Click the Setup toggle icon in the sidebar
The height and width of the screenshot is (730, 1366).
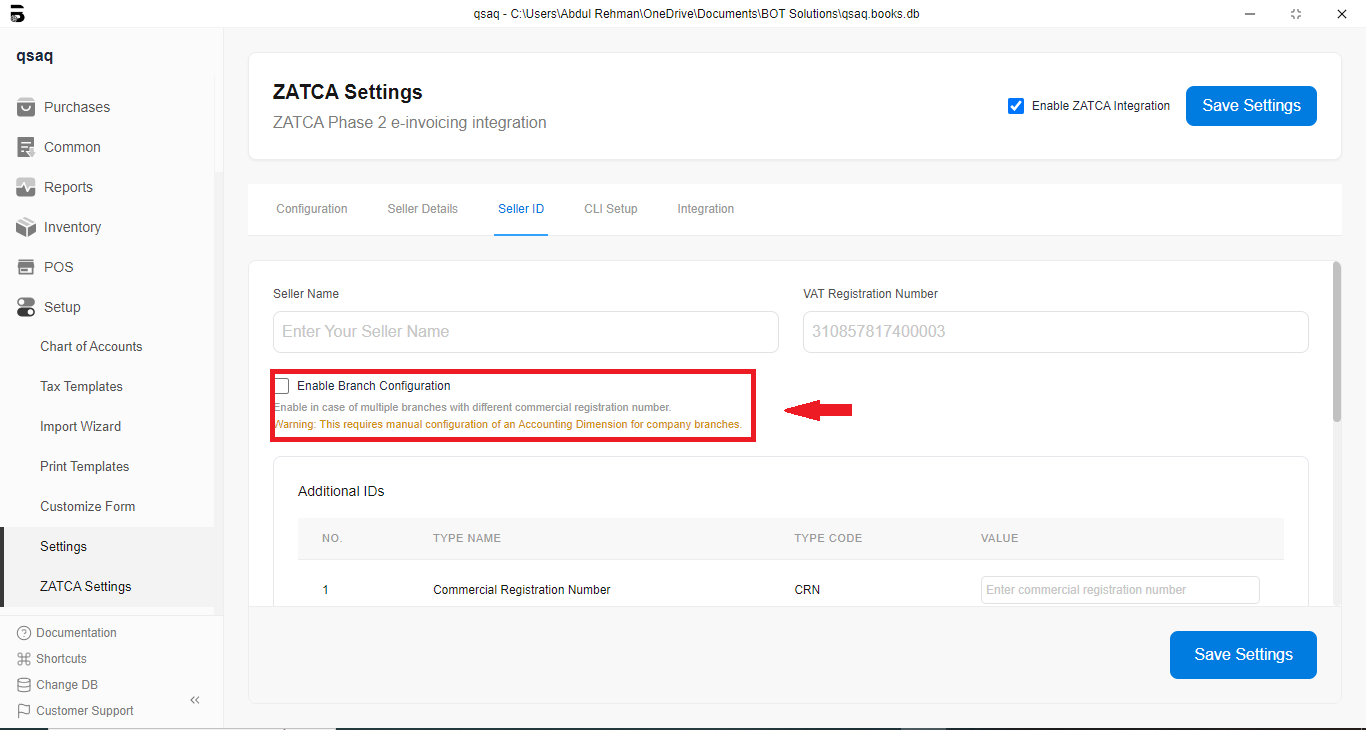coord(26,307)
